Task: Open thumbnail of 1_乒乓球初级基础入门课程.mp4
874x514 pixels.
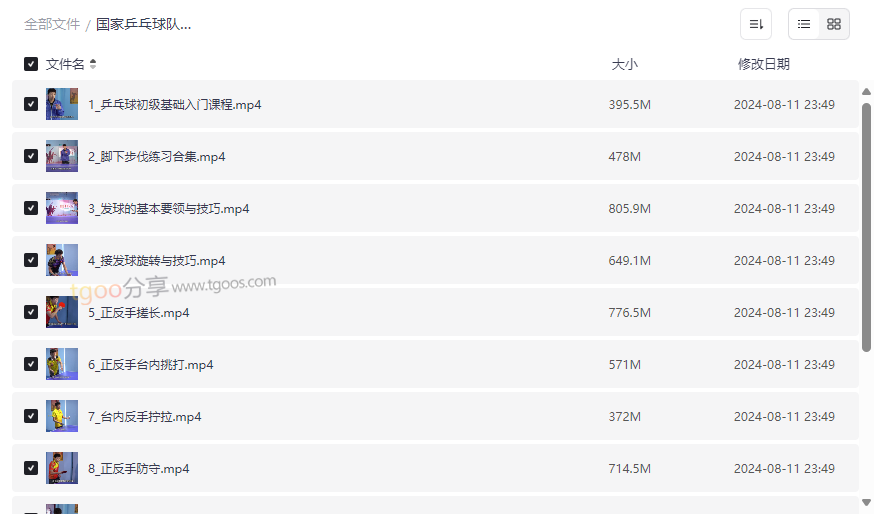Action: coord(62,104)
